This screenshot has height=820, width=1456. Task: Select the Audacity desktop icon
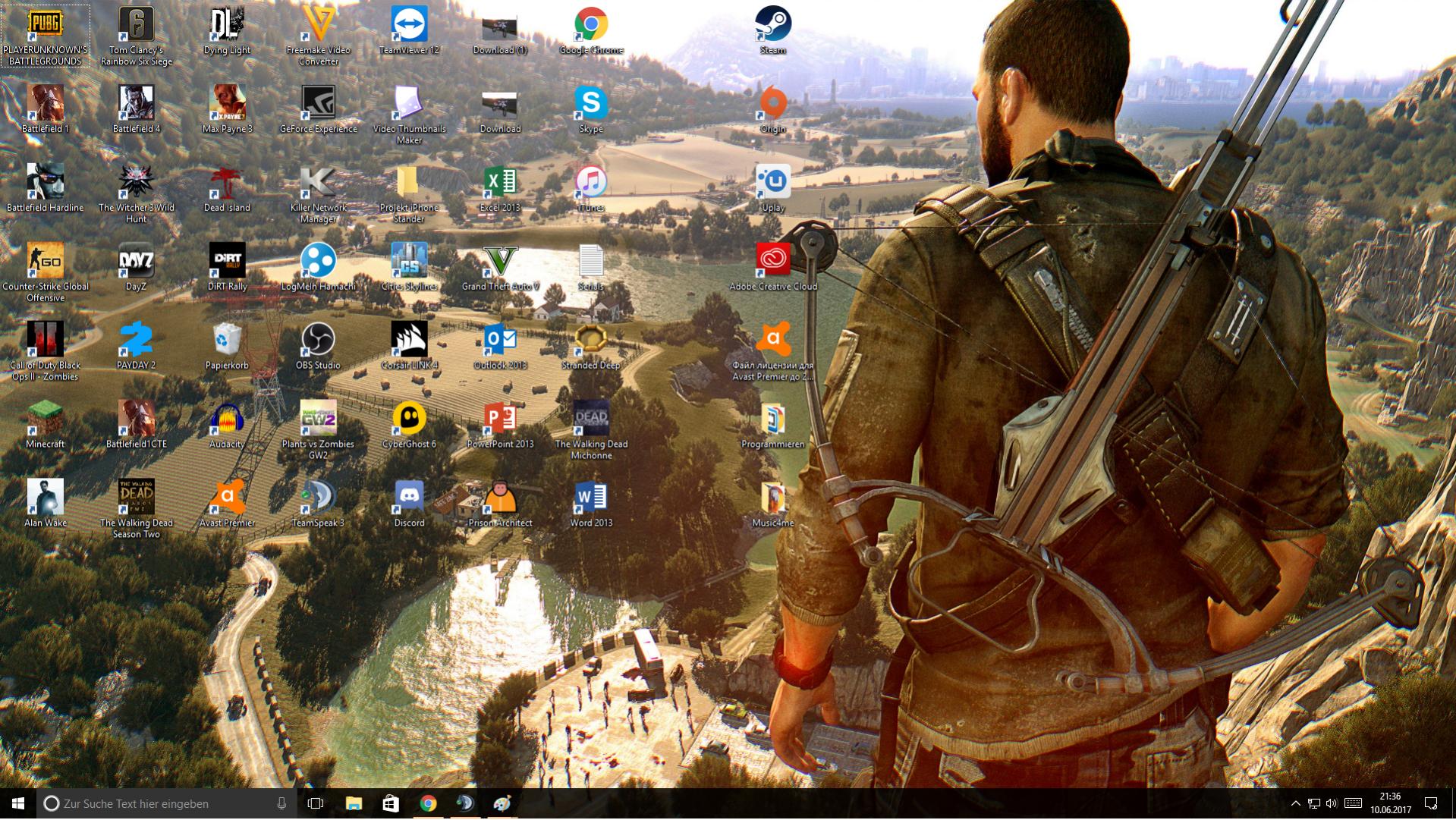point(227,425)
